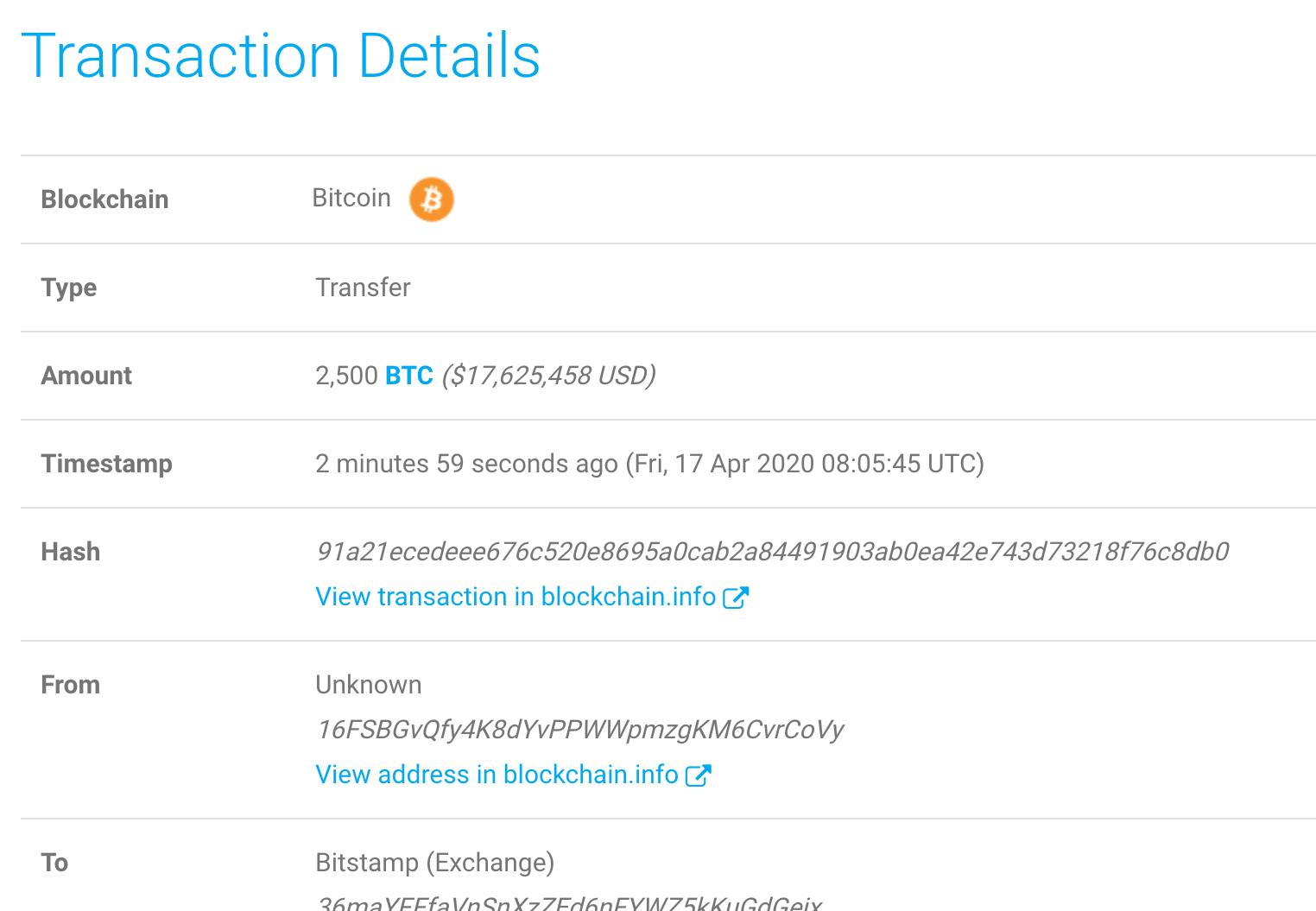Click the Hash row label
Image resolution: width=1316 pixels, height=911 pixels.
[71, 552]
